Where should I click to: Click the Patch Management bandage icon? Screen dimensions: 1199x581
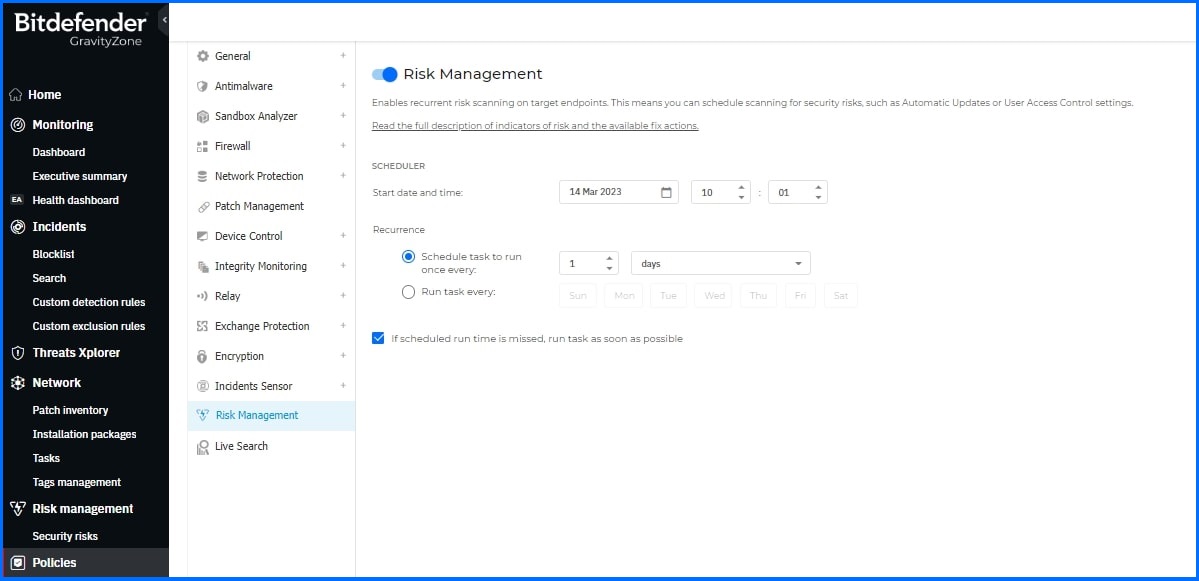coord(203,206)
